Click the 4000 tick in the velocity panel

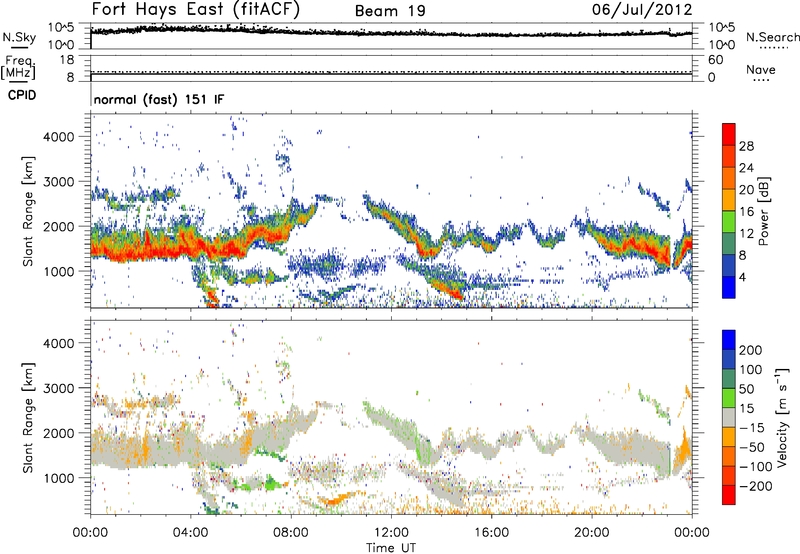(58, 343)
